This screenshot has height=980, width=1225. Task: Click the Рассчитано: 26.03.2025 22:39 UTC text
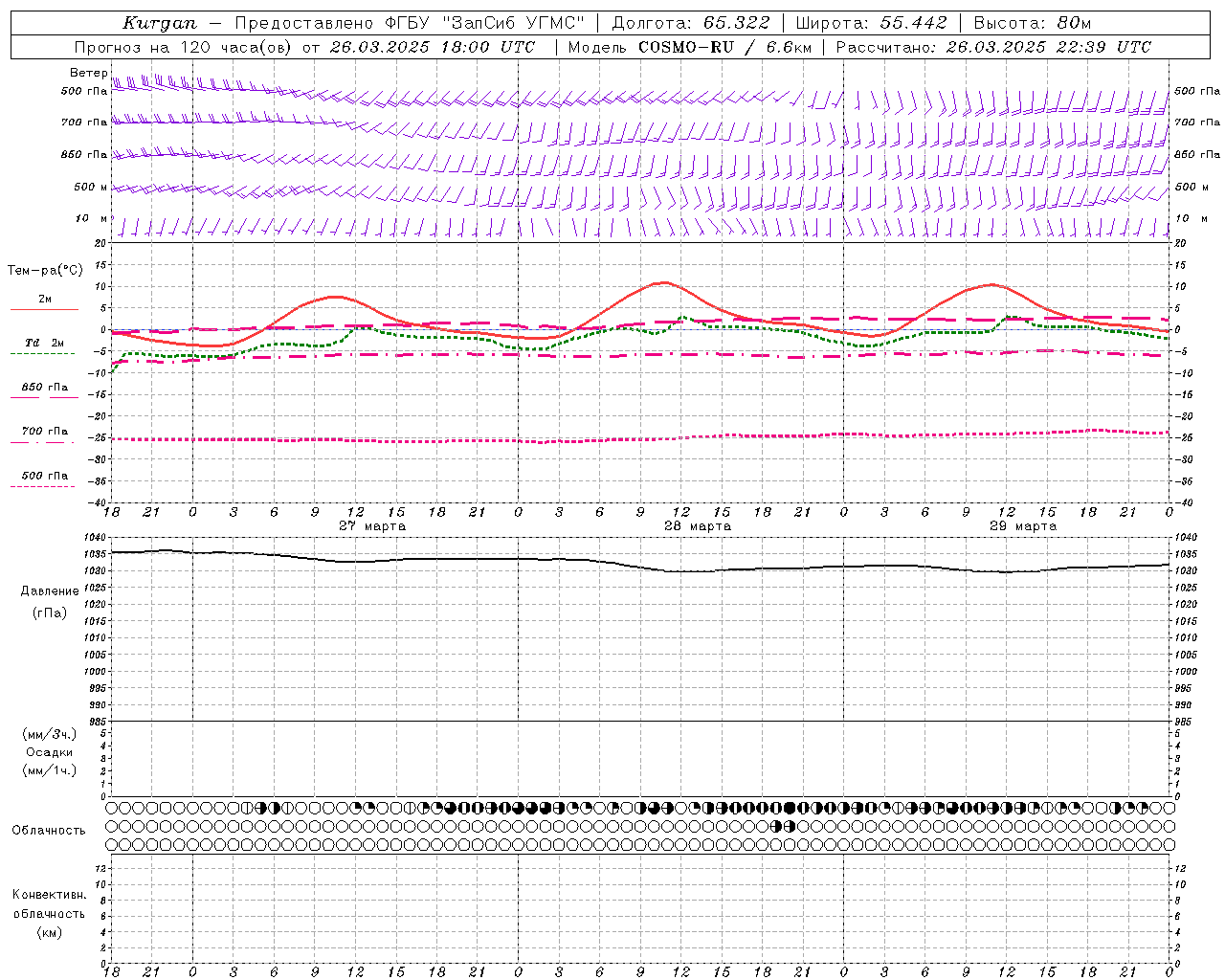[993, 47]
